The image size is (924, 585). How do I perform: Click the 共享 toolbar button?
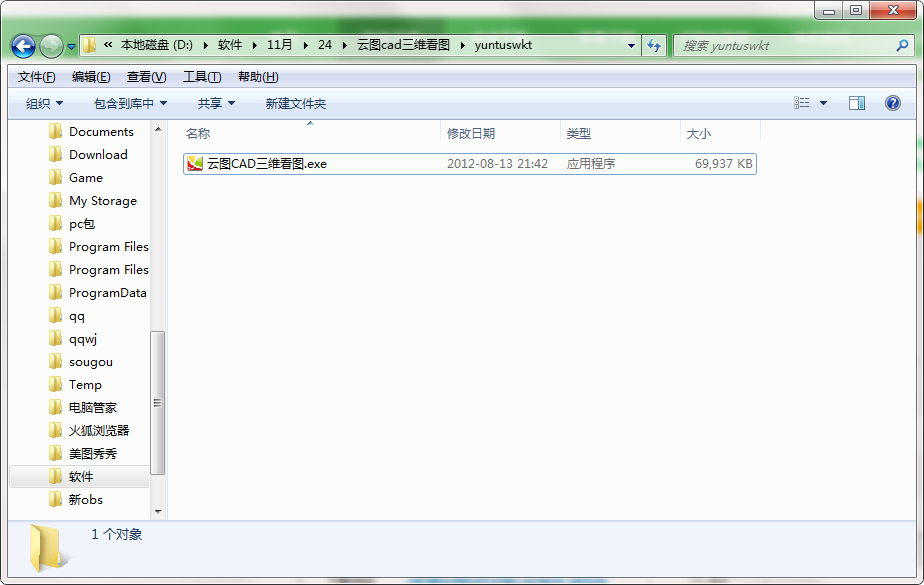pos(212,103)
